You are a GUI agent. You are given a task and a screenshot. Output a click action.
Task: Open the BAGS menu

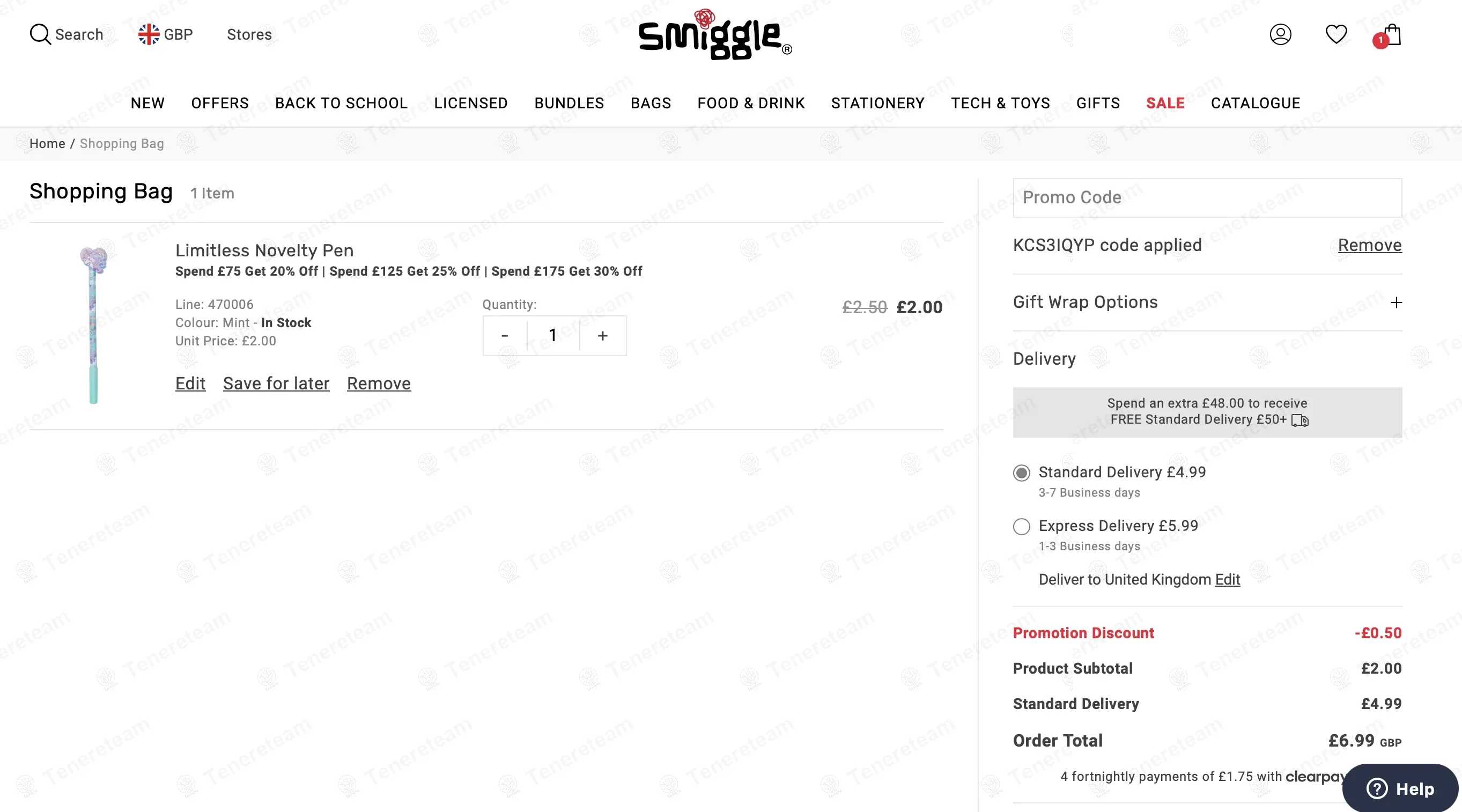pos(651,104)
